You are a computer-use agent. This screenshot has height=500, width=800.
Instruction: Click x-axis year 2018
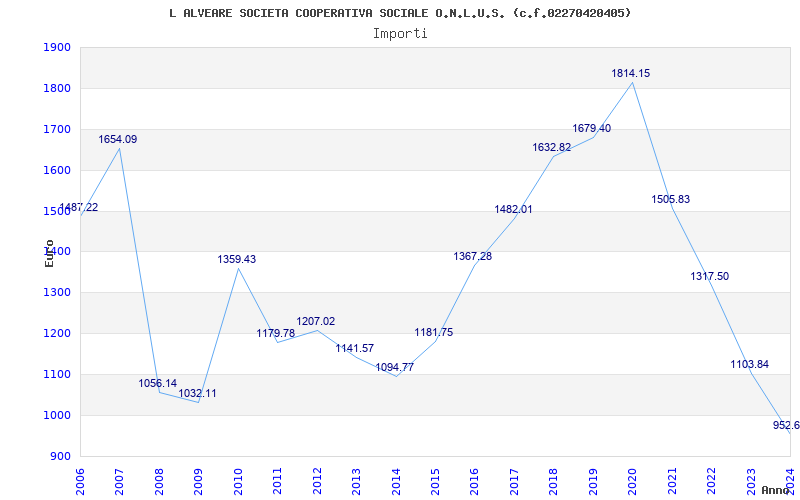click(554, 481)
